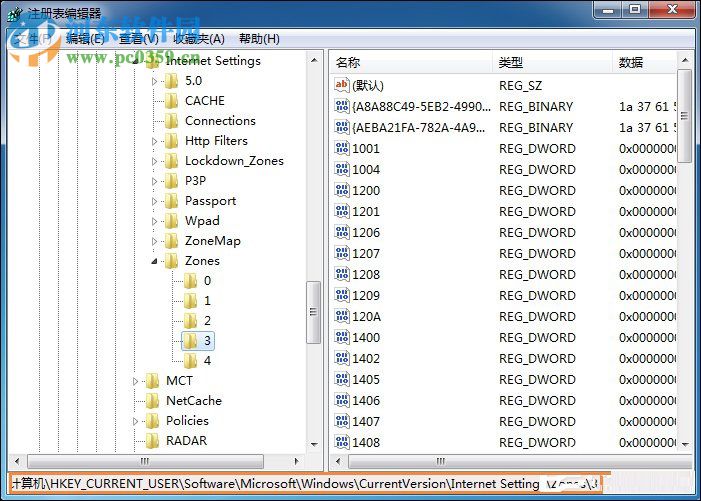Click the binary icon of value 1407

coord(342,421)
